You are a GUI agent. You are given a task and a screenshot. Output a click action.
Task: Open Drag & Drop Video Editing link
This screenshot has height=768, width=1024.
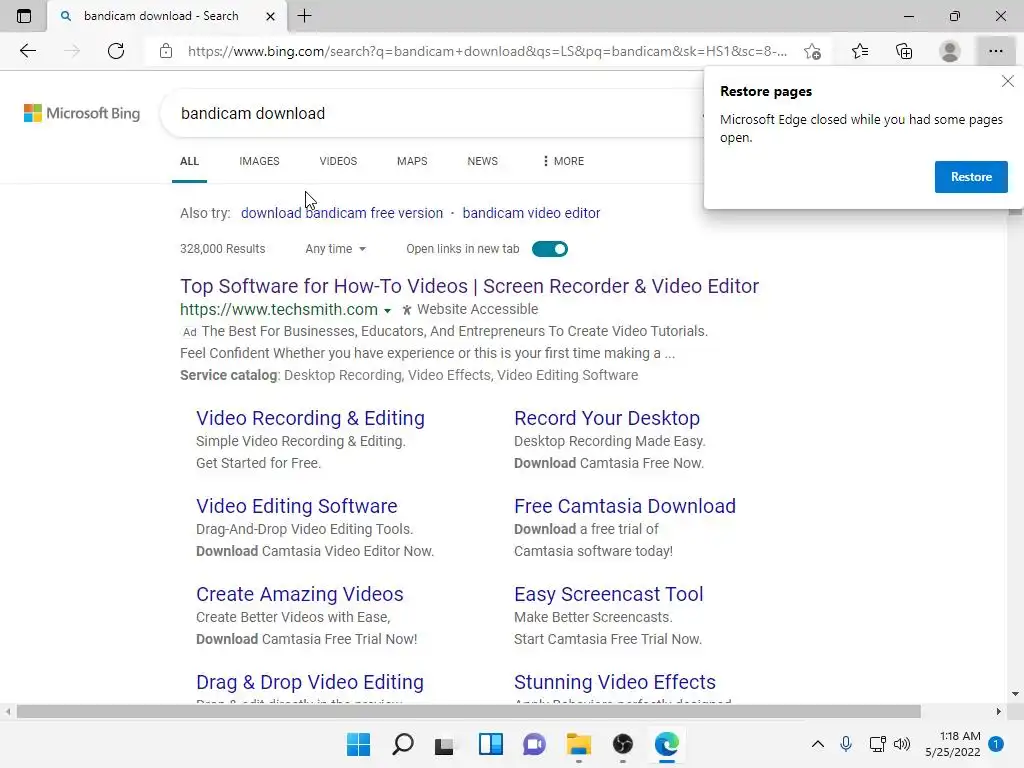tap(310, 682)
